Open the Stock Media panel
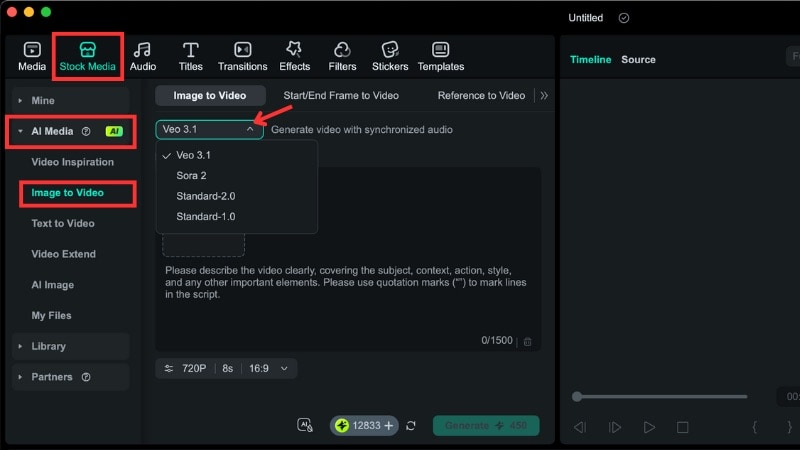The width and height of the screenshot is (800, 450). 87,56
